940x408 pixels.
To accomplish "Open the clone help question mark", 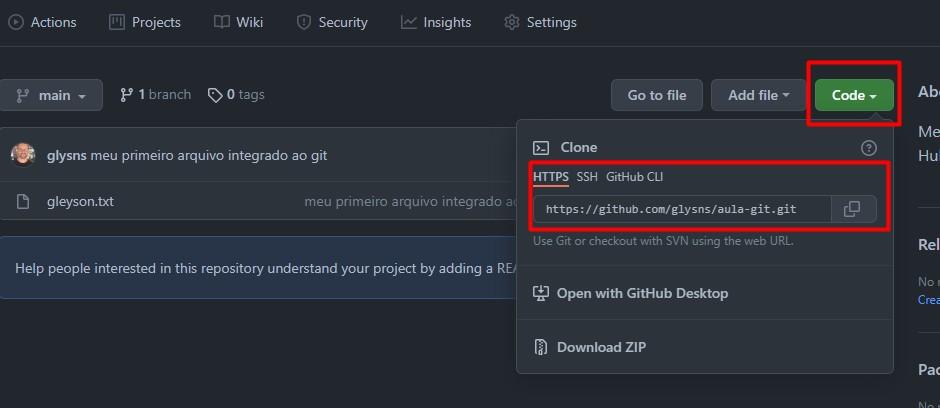I will pyautogui.click(x=868, y=148).
